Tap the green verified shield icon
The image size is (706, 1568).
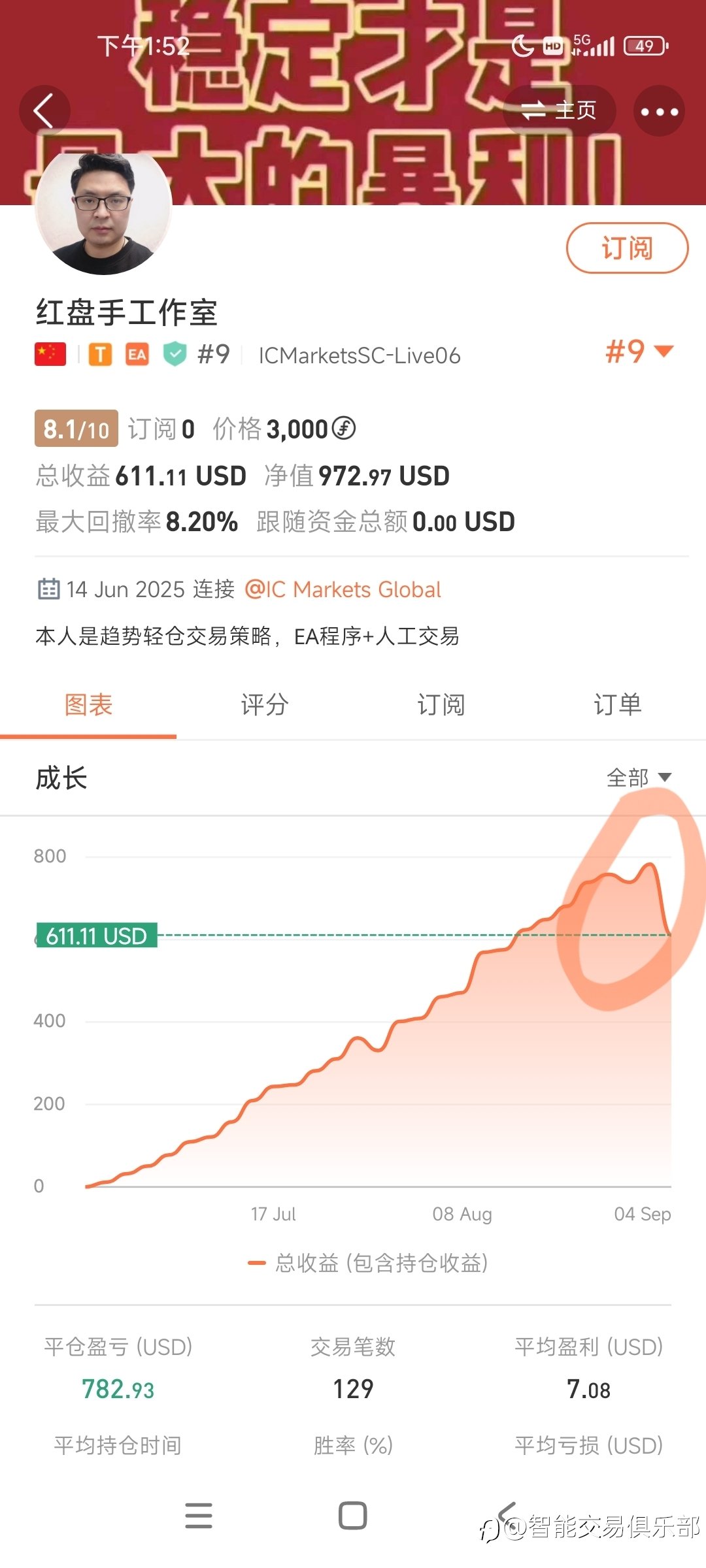click(175, 354)
